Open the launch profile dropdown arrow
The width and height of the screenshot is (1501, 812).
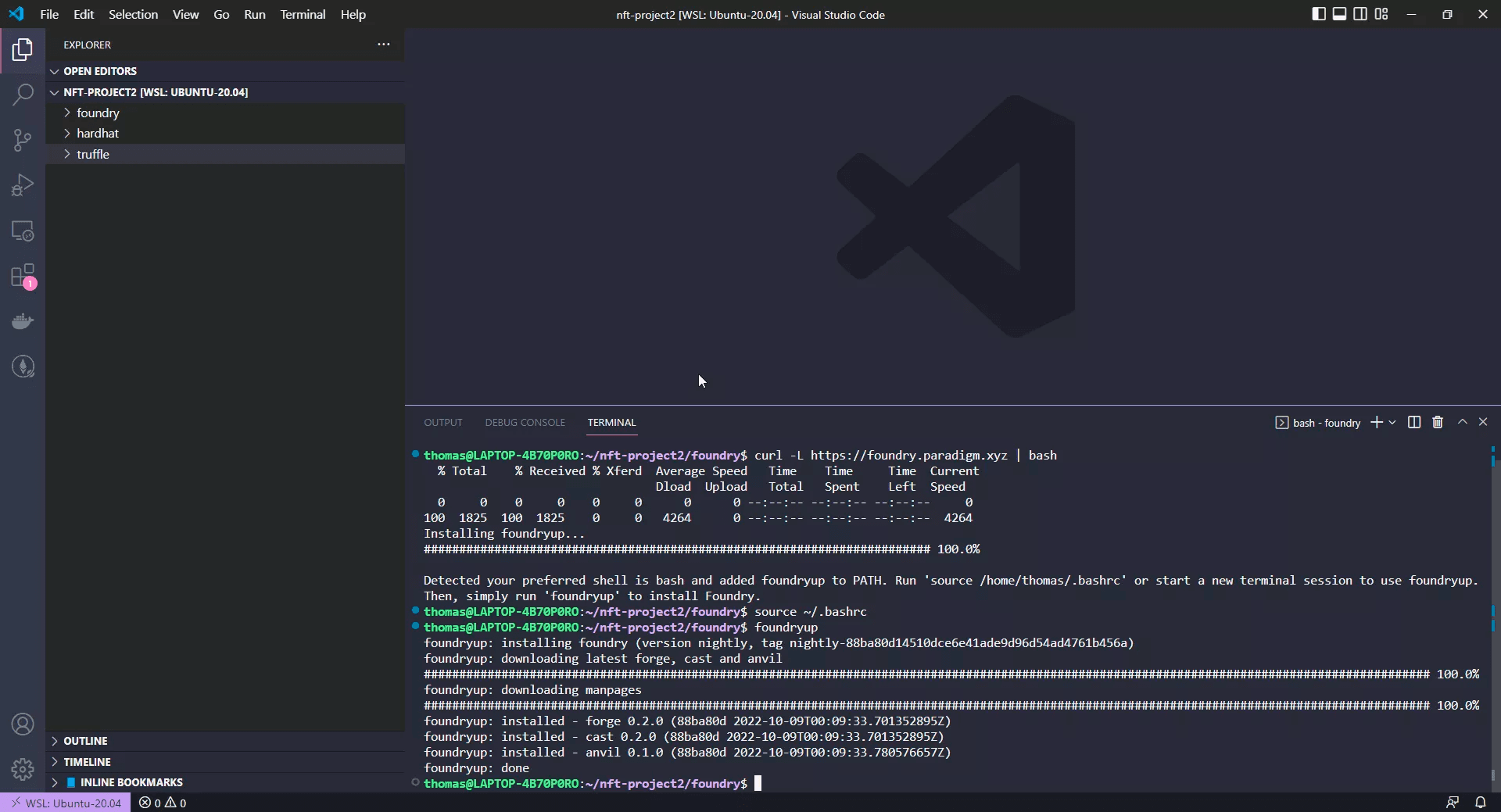pyautogui.click(x=1392, y=422)
